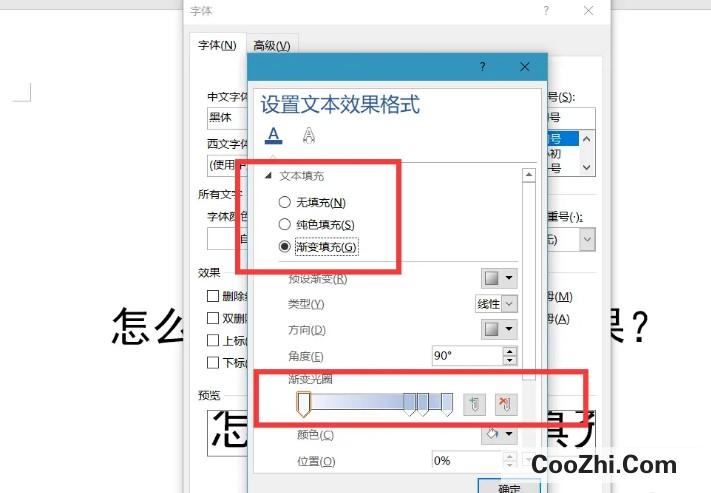The image size is (711, 493).
Task: Open the Text Effects outlined A icon
Action: tap(309, 135)
